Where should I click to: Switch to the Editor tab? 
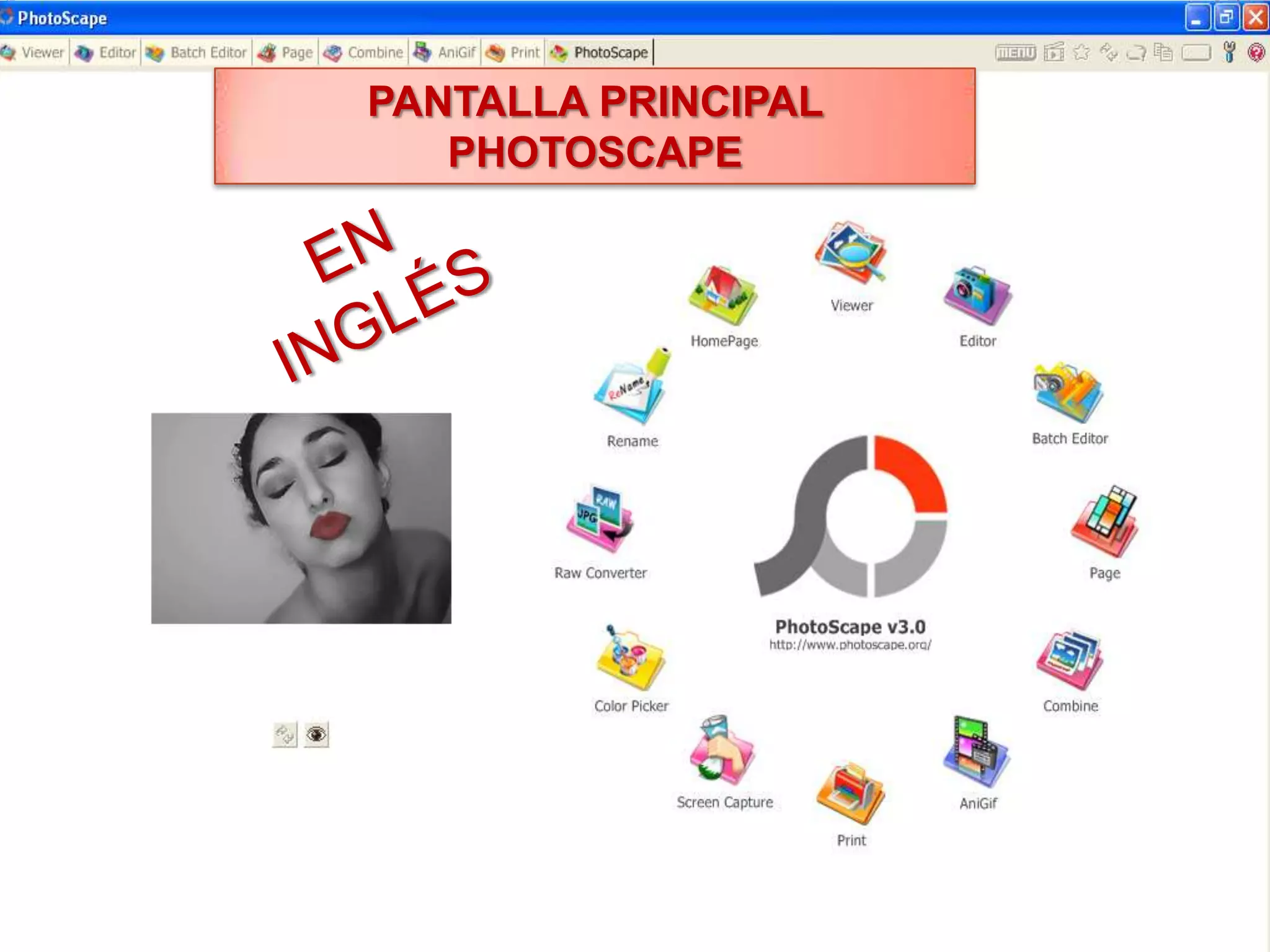pyautogui.click(x=105, y=53)
